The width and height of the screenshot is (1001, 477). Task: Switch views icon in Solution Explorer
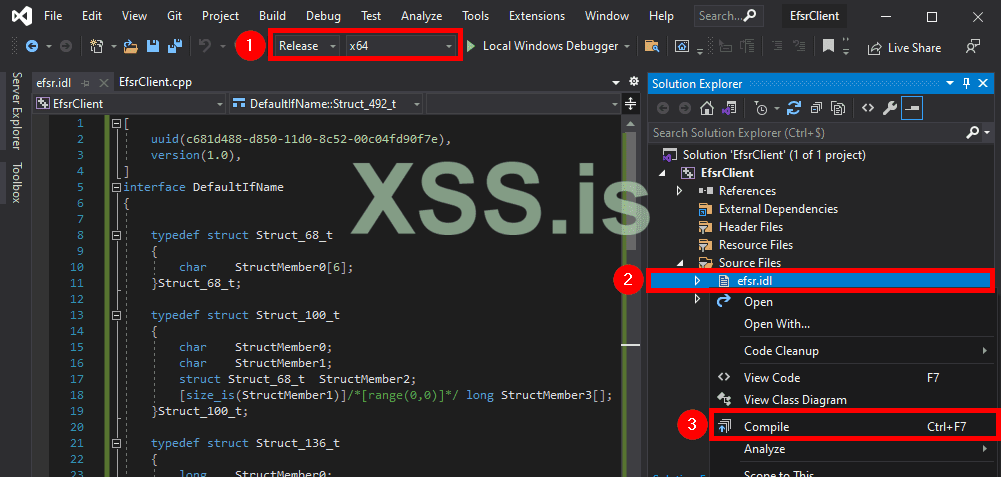(728, 109)
